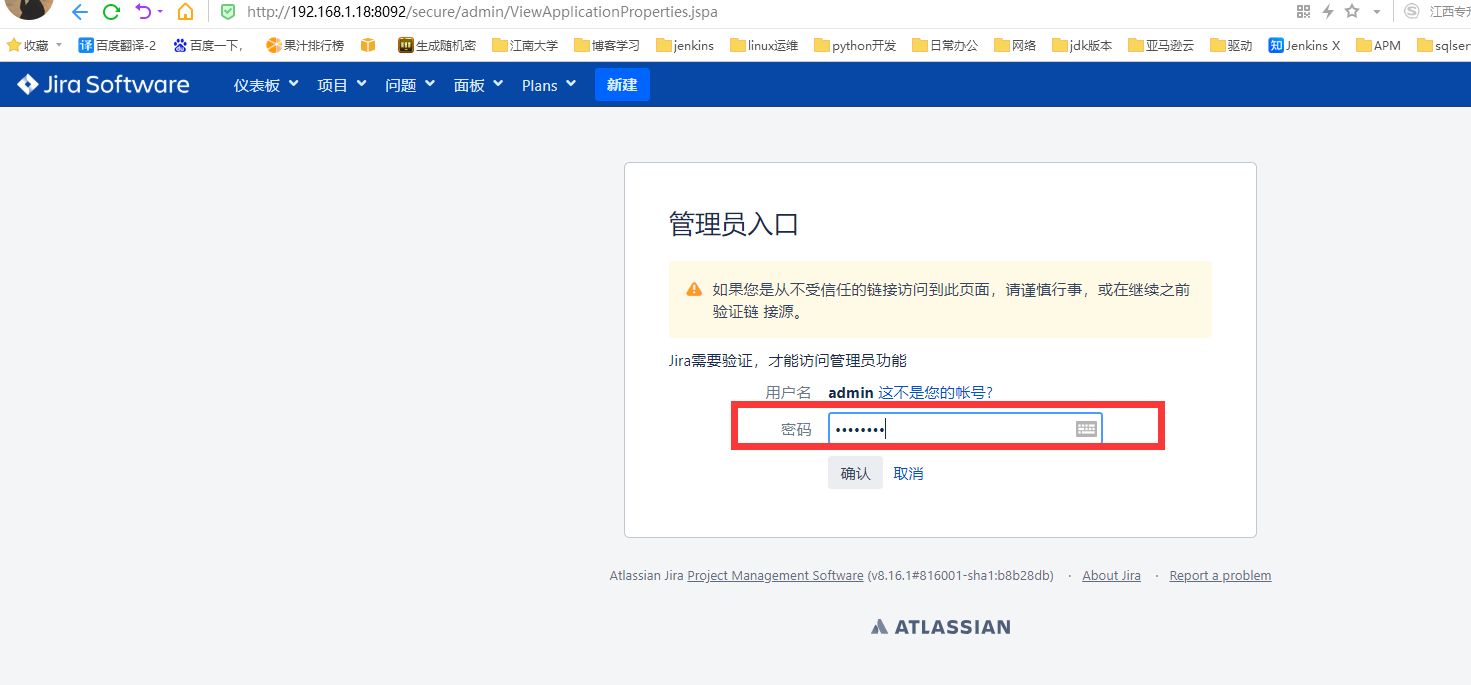The image size is (1471, 685).
Task: Open the 网络 bookmark folder
Action: (x=1015, y=45)
